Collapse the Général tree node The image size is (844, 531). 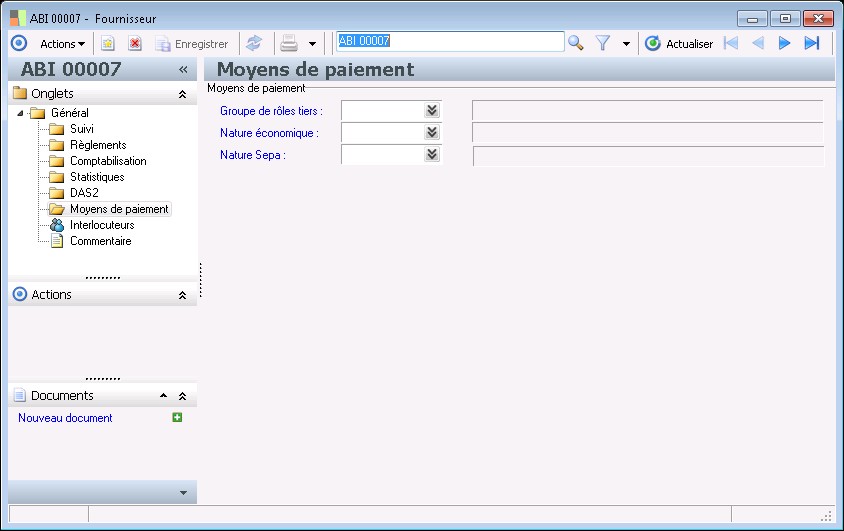(20, 113)
